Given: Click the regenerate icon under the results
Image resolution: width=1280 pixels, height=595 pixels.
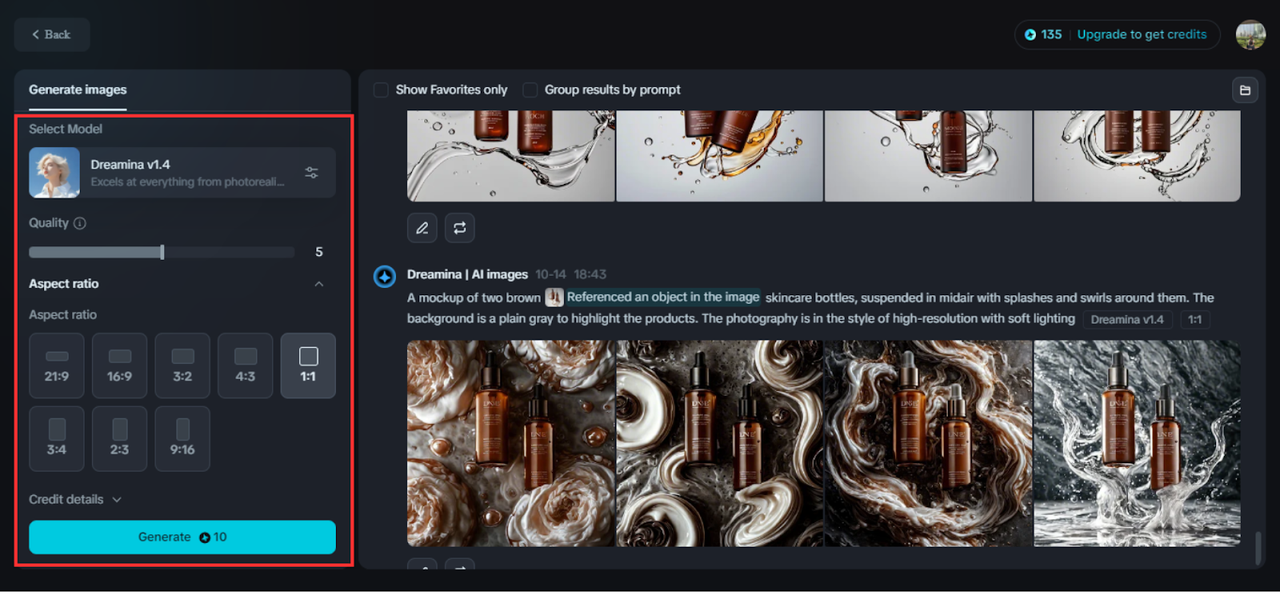Looking at the screenshot, I should (459, 227).
